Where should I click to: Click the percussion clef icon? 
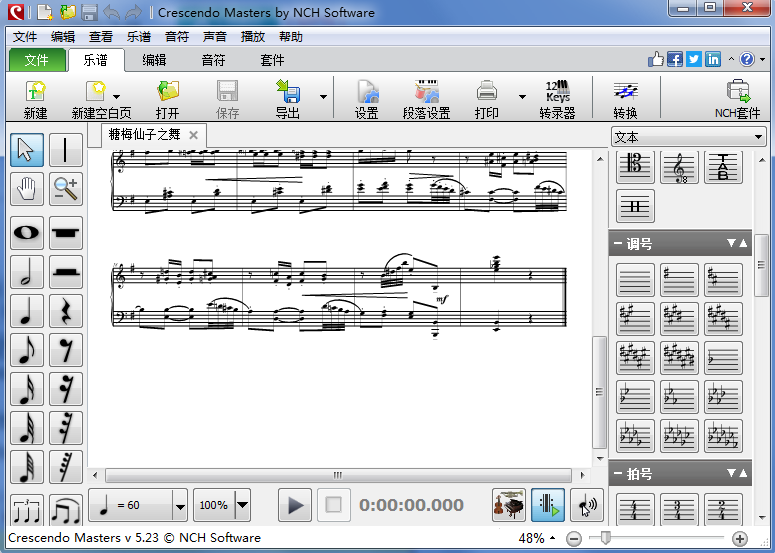(x=635, y=206)
